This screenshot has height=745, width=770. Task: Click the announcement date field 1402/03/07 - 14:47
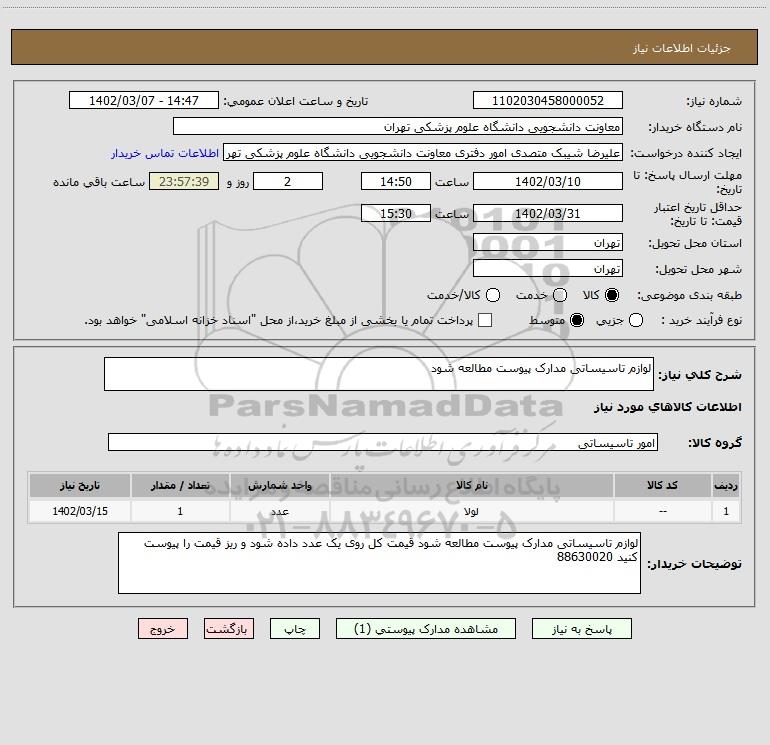pyautogui.click(x=144, y=100)
